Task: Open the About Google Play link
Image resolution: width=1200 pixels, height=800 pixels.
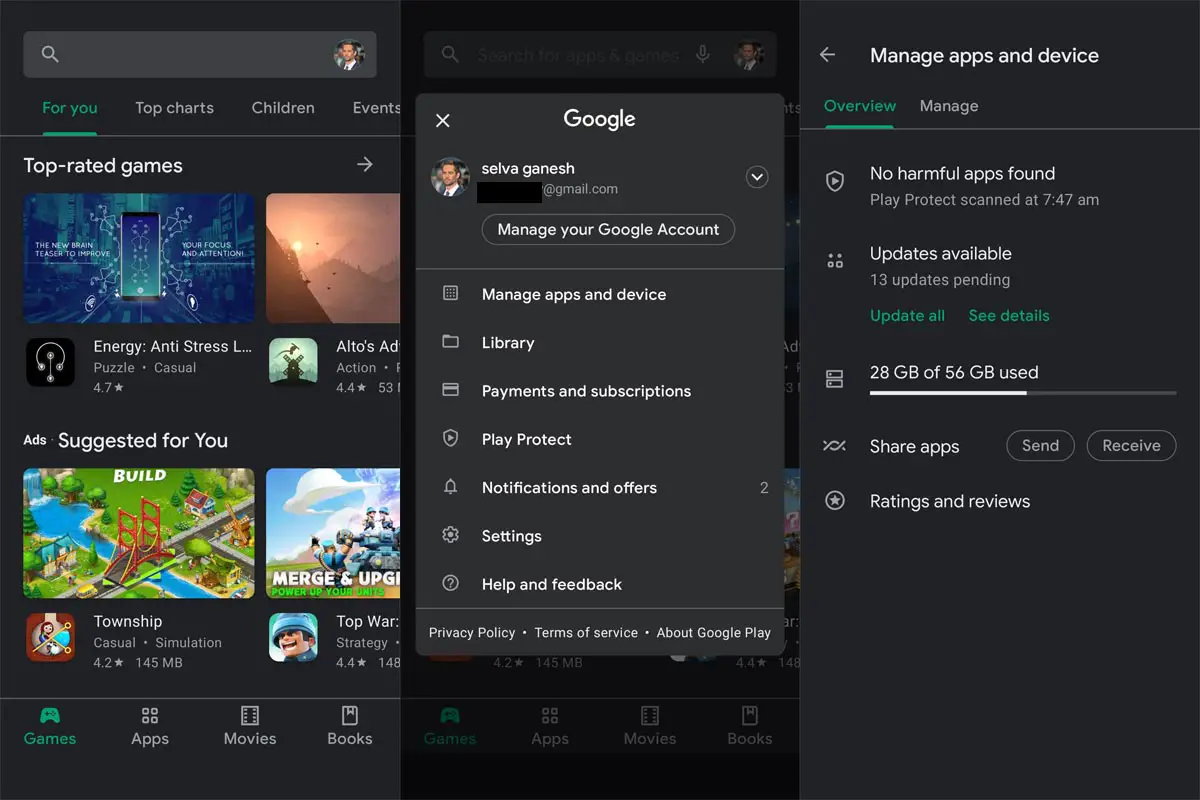Action: [714, 632]
